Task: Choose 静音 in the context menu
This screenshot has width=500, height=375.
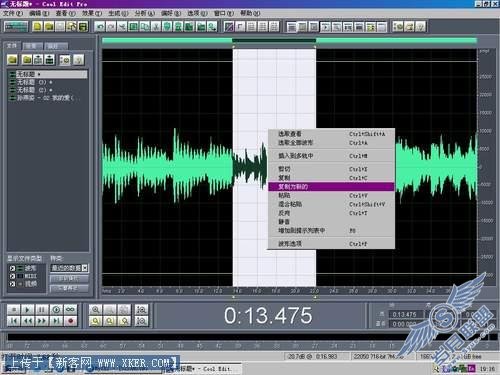Action: pyautogui.click(x=331, y=222)
